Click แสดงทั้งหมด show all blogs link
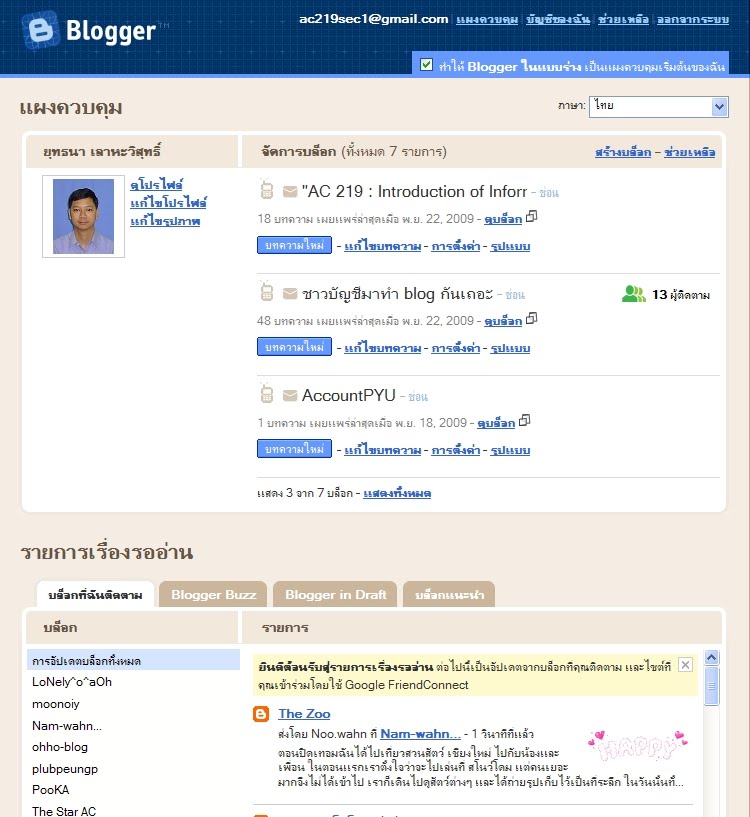The height and width of the screenshot is (817, 750). tap(397, 493)
